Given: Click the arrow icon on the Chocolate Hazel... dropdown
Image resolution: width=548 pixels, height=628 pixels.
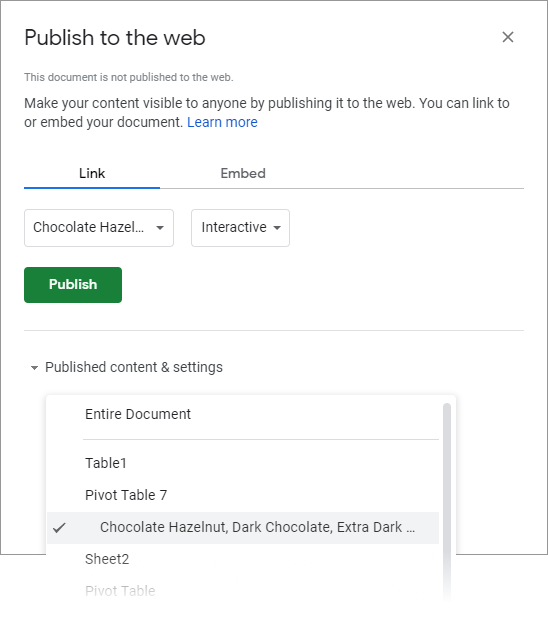Looking at the screenshot, I should coord(160,228).
